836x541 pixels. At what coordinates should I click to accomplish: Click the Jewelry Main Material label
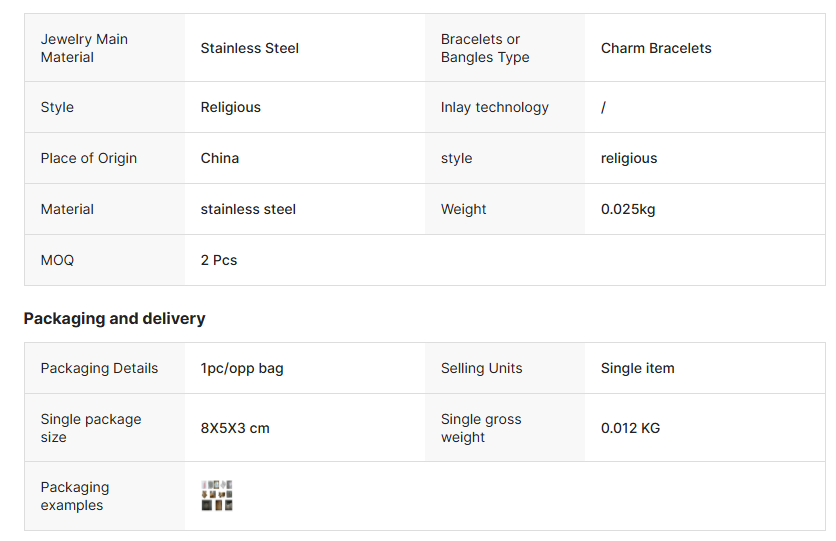tap(84, 48)
